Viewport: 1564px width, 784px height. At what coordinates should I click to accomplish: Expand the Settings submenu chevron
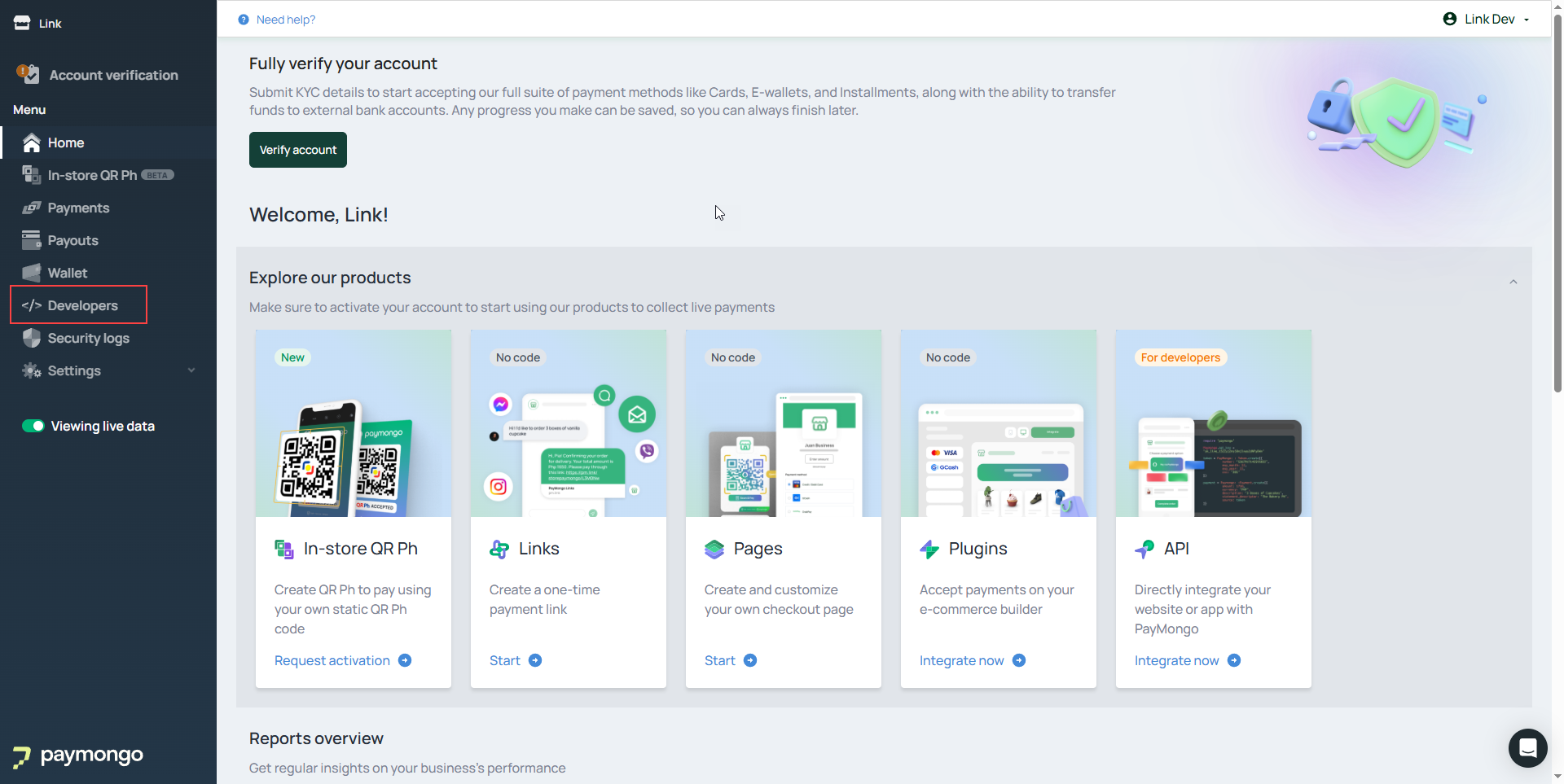[191, 370]
